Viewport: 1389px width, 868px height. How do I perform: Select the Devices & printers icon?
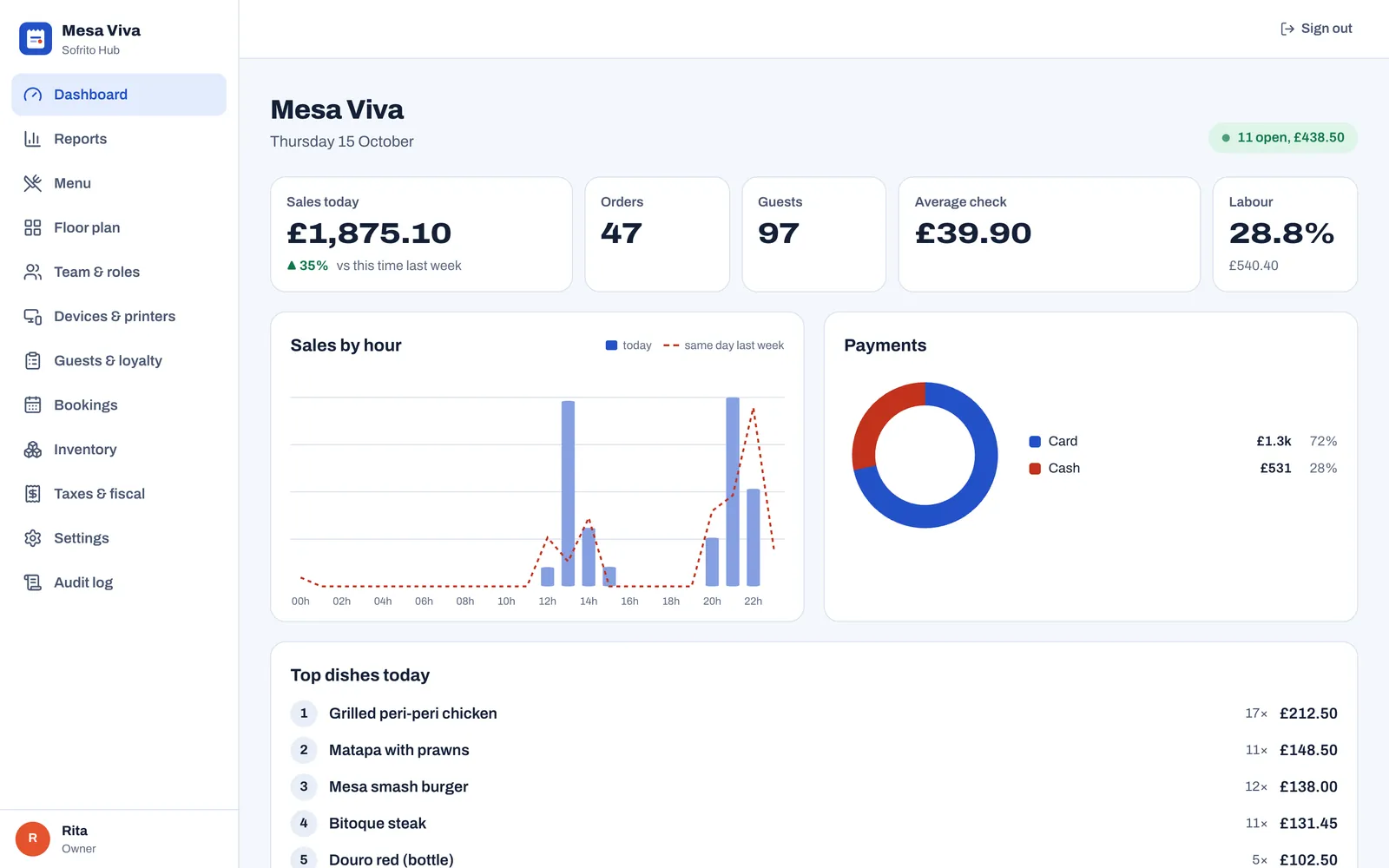click(33, 316)
